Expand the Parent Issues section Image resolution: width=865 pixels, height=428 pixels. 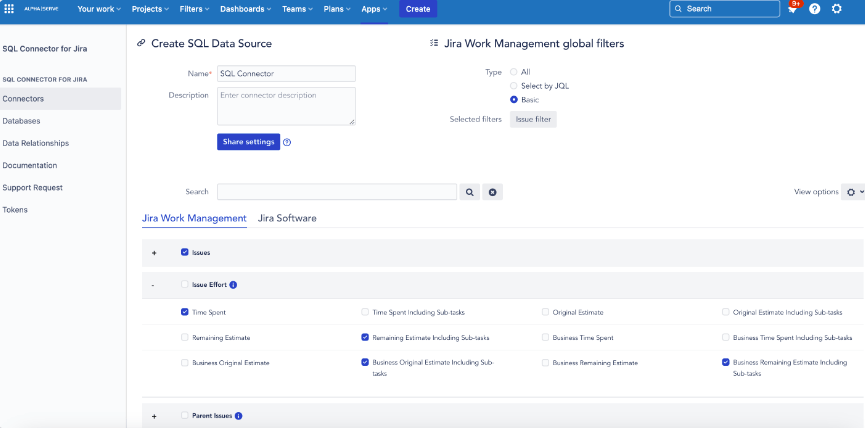tap(154, 416)
